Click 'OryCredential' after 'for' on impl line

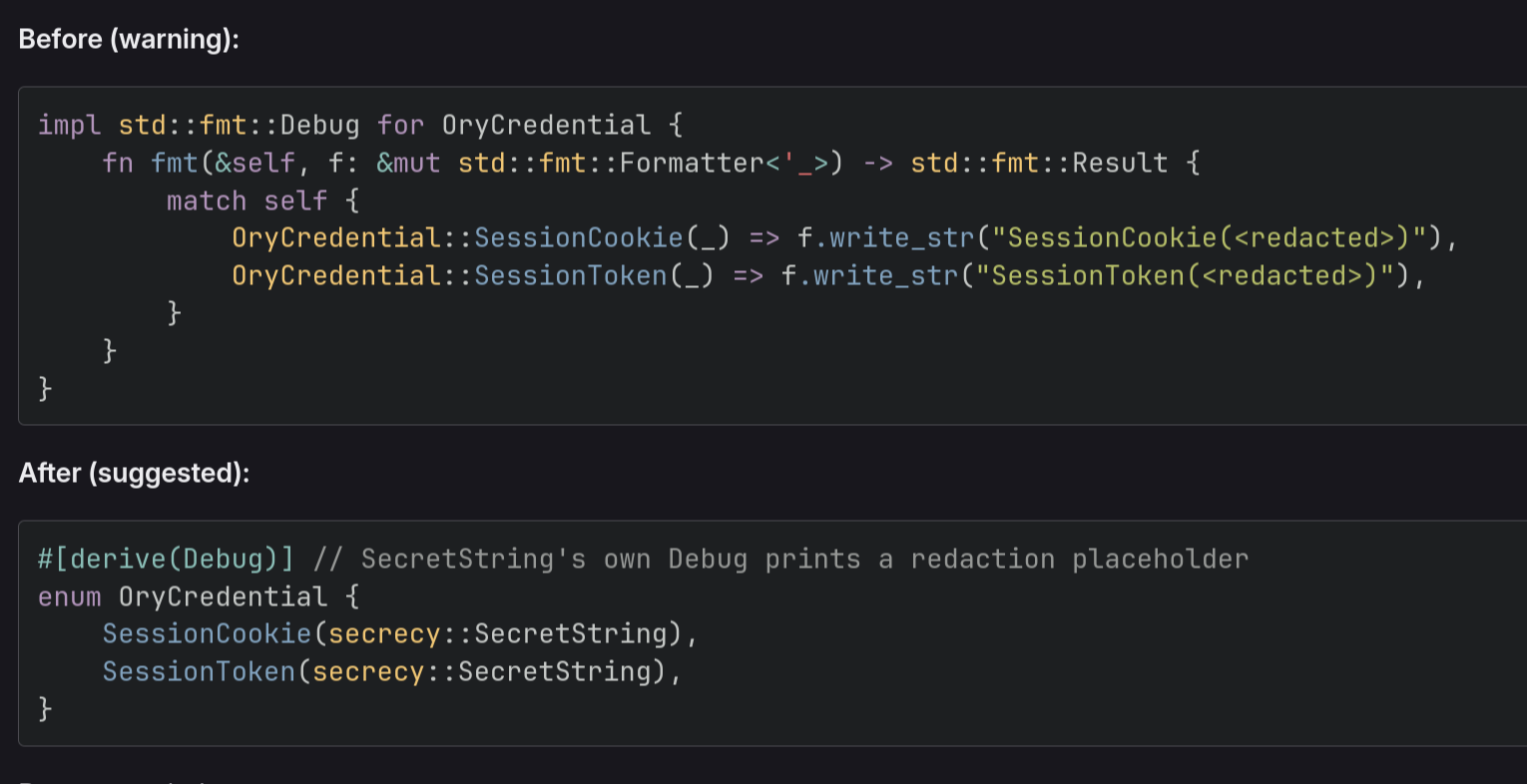(x=546, y=125)
